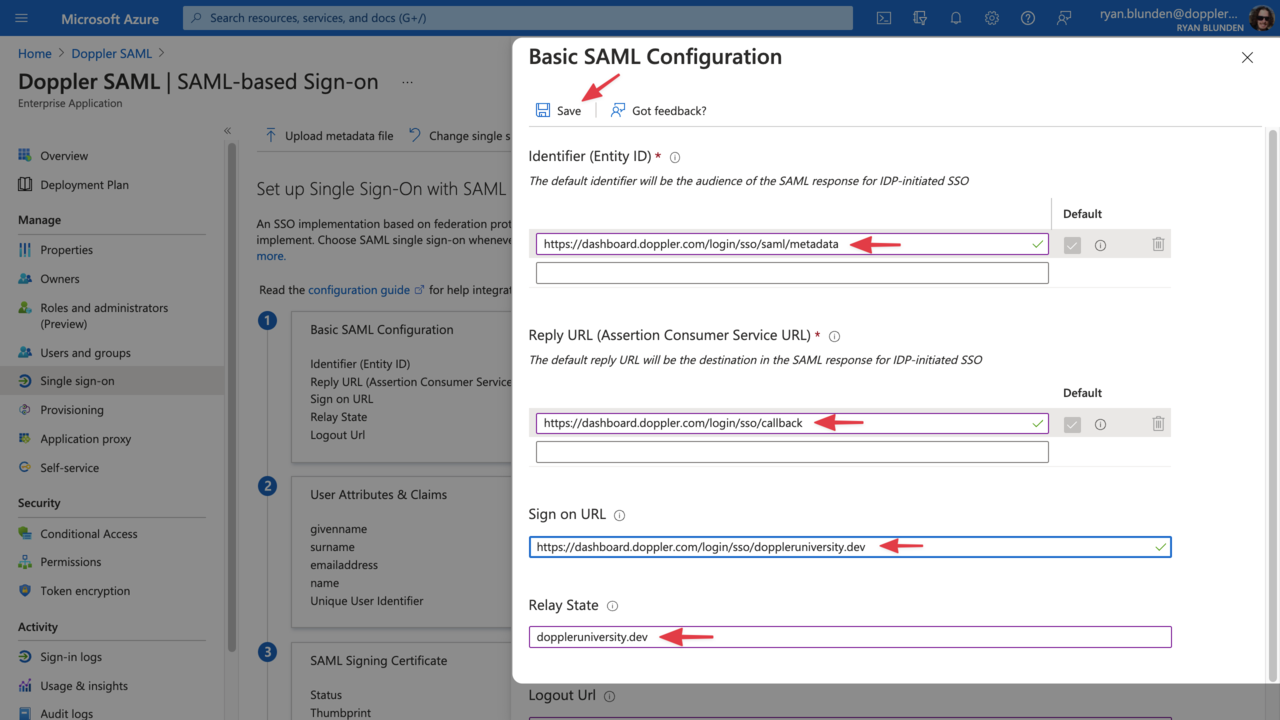
Task: Click the Got feedback person icon
Action: pyautogui.click(x=618, y=110)
